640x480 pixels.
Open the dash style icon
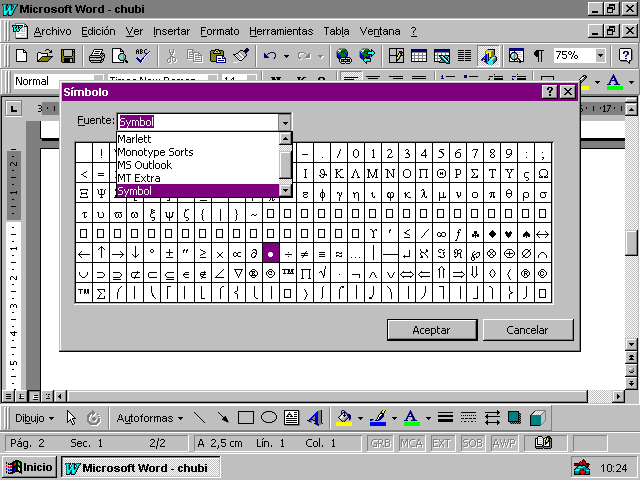point(468,418)
